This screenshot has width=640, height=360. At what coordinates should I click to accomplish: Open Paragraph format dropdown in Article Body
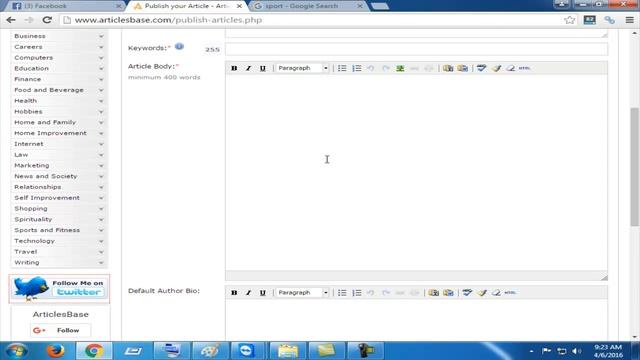302,68
